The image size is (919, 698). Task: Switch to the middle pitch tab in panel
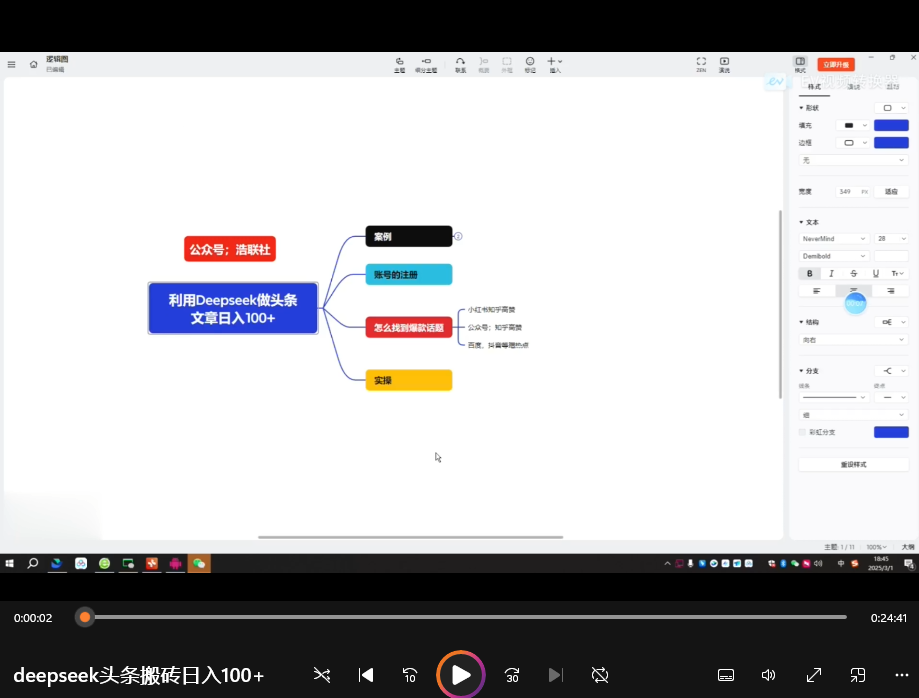coord(853,87)
